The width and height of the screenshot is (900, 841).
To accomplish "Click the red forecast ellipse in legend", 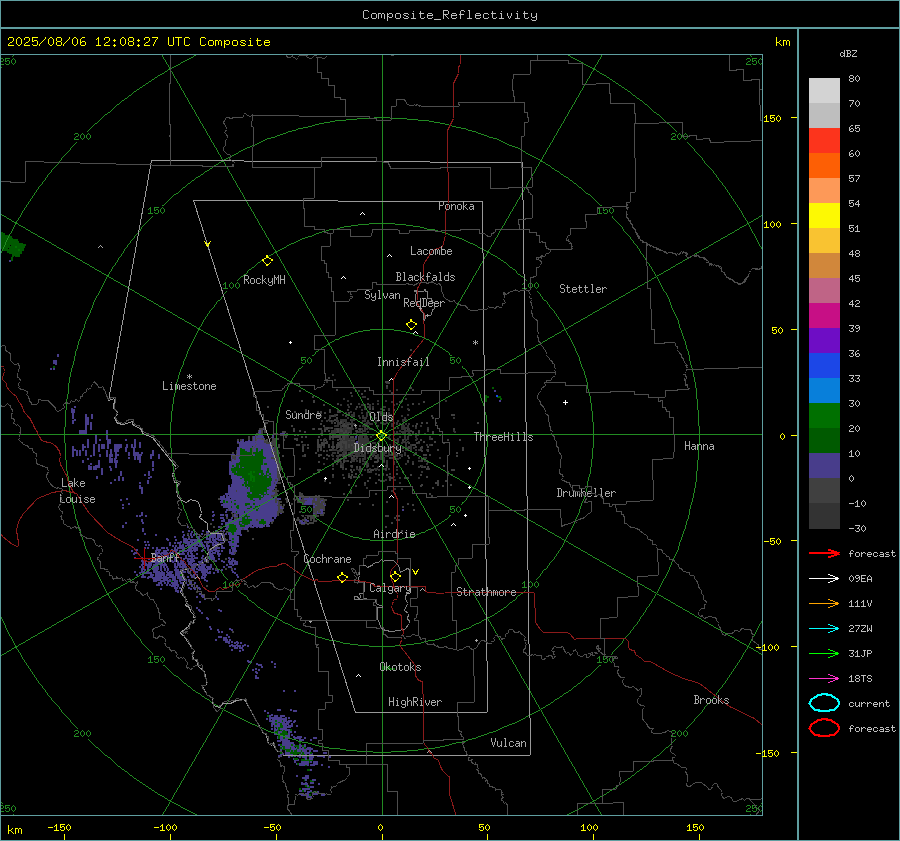I will [824, 728].
